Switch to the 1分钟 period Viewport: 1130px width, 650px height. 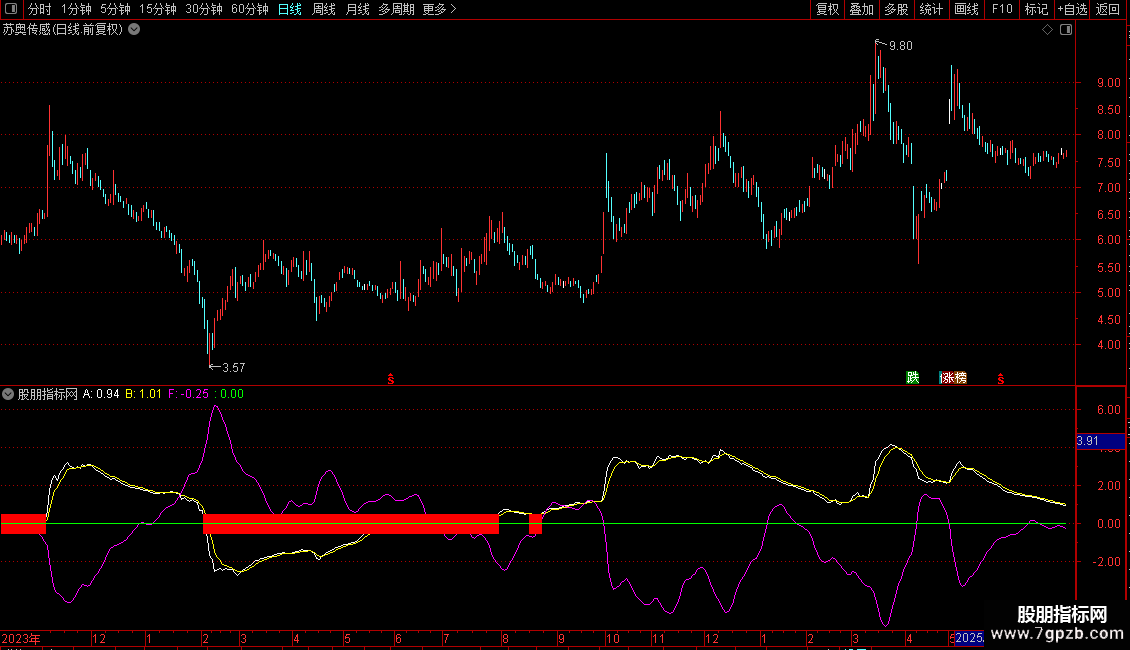pos(76,9)
